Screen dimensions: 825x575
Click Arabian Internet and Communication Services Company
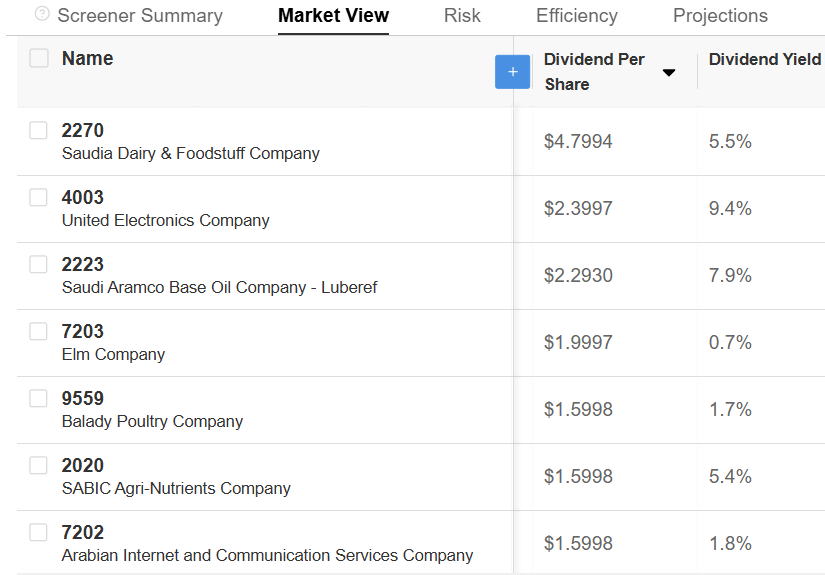click(267, 556)
